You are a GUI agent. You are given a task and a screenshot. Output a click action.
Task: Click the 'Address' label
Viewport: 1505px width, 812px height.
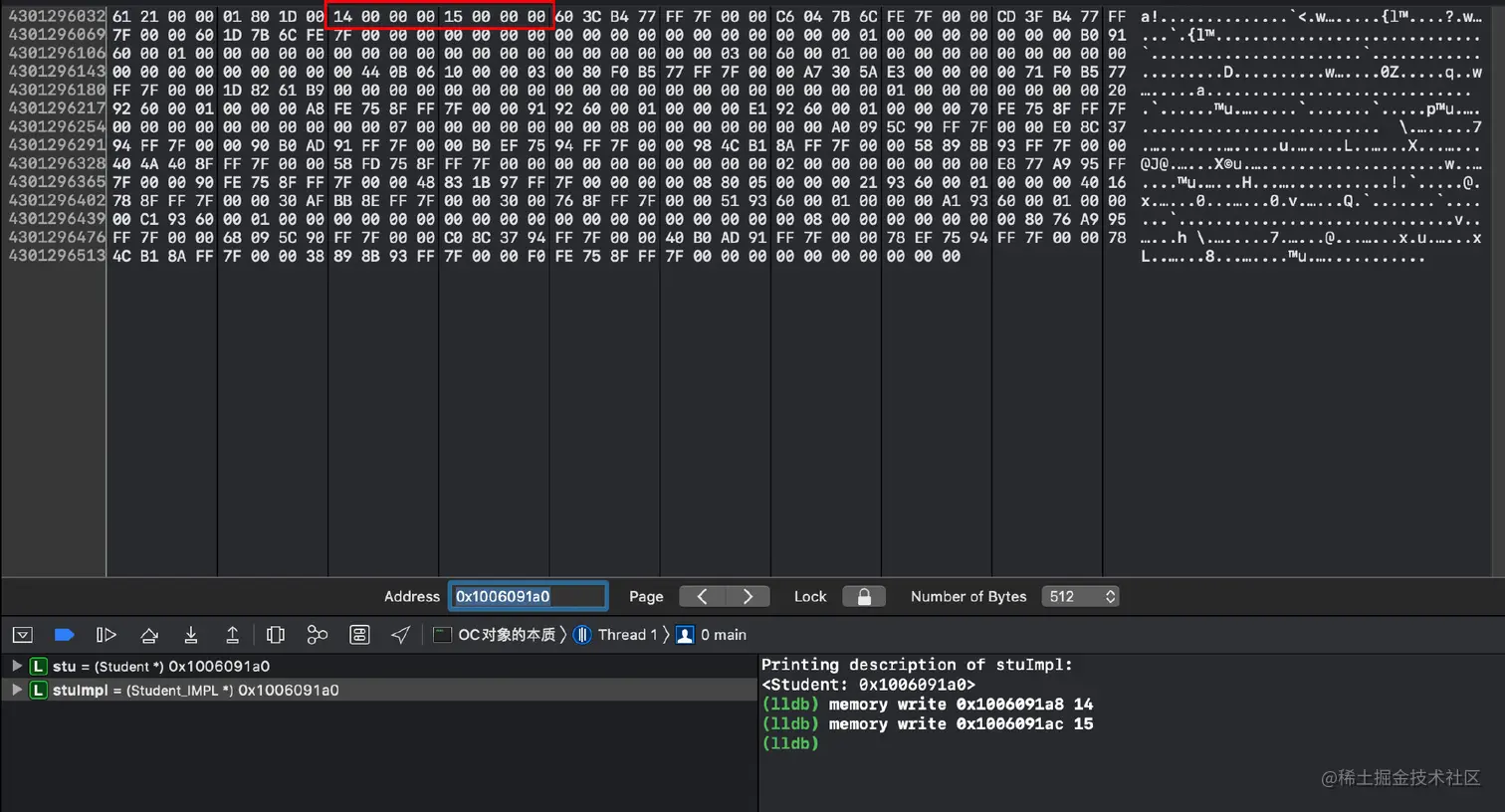pos(412,596)
